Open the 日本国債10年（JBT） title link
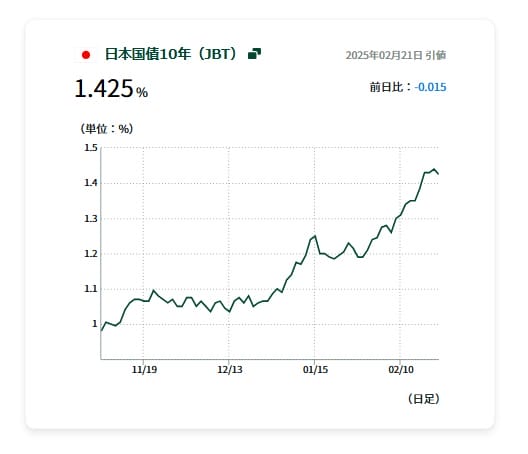The image size is (528, 454). tap(171, 54)
